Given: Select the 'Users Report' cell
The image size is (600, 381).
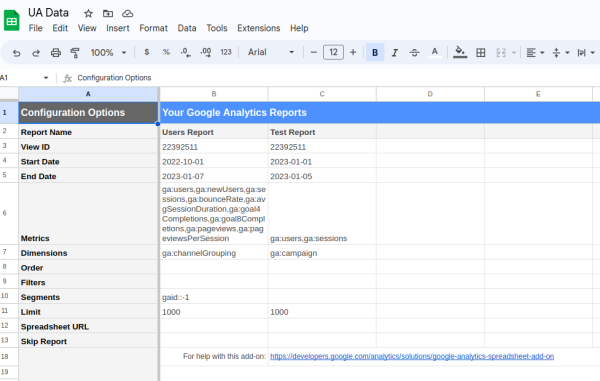Looking at the screenshot, I should [x=214, y=132].
